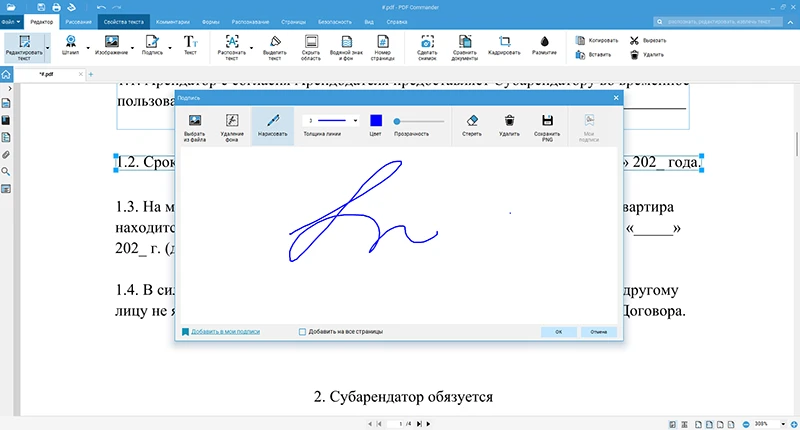The height and width of the screenshot is (430, 800).
Task: Launch Сравнить документы comparison tool
Action: (464, 47)
